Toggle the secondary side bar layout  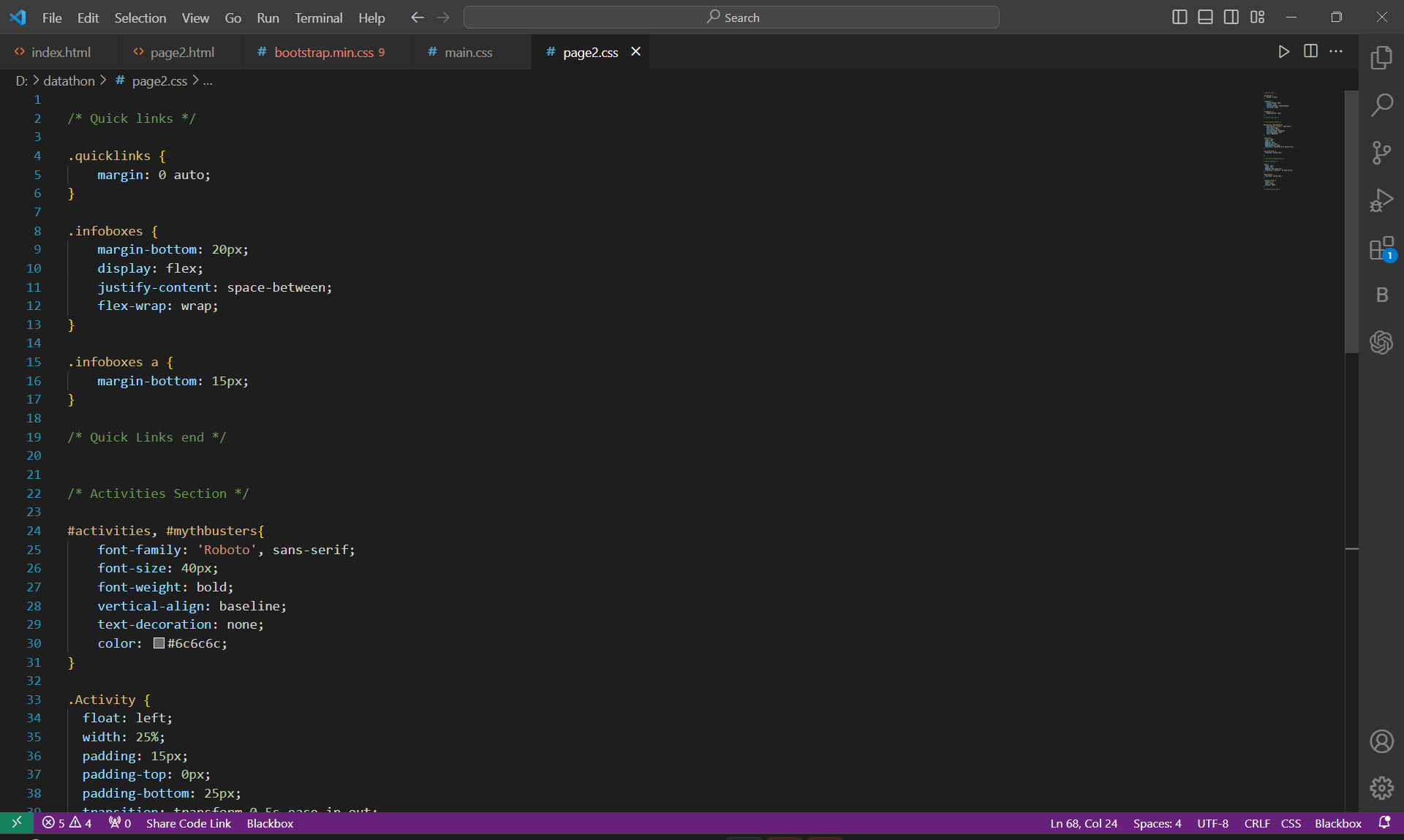tap(1231, 17)
